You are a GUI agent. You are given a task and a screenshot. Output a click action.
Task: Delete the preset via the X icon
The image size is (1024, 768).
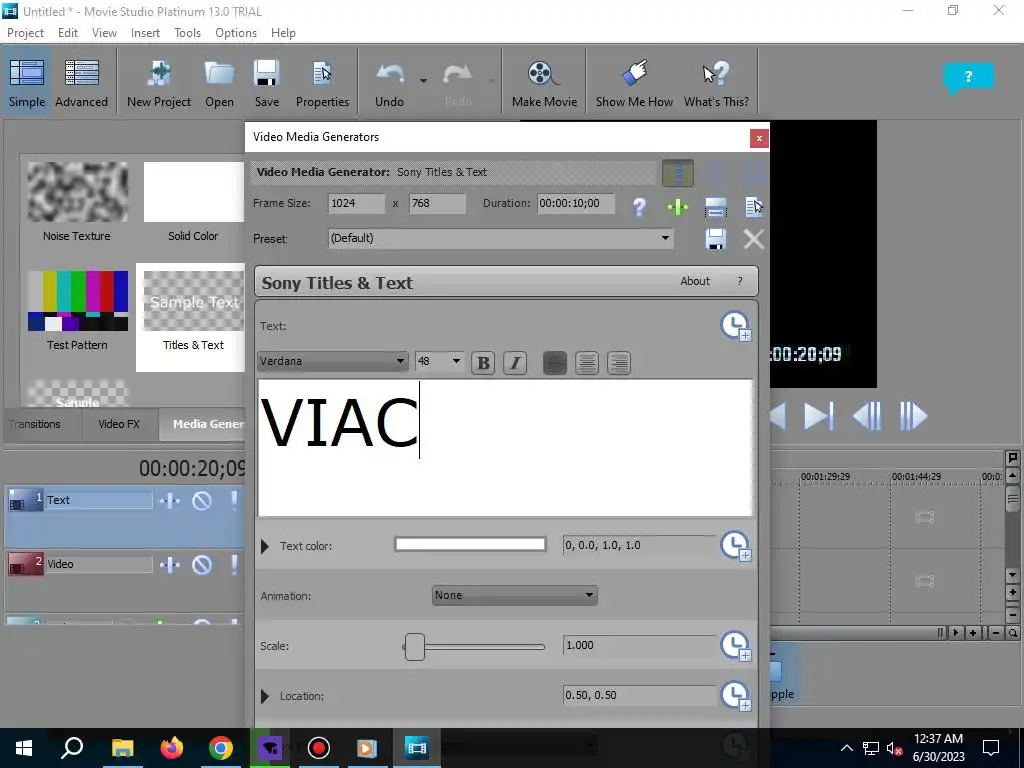pyautogui.click(x=754, y=239)
